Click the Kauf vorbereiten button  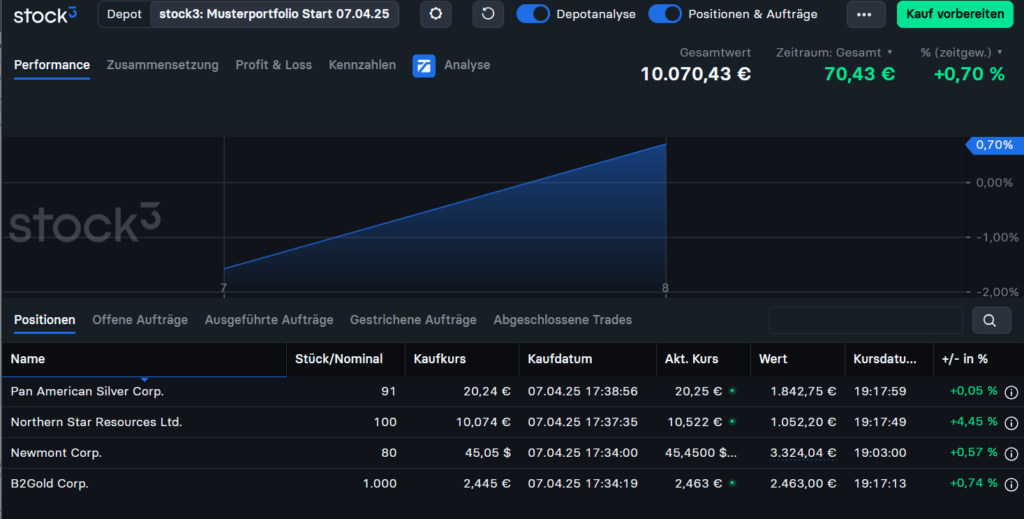tap(955, 14)
